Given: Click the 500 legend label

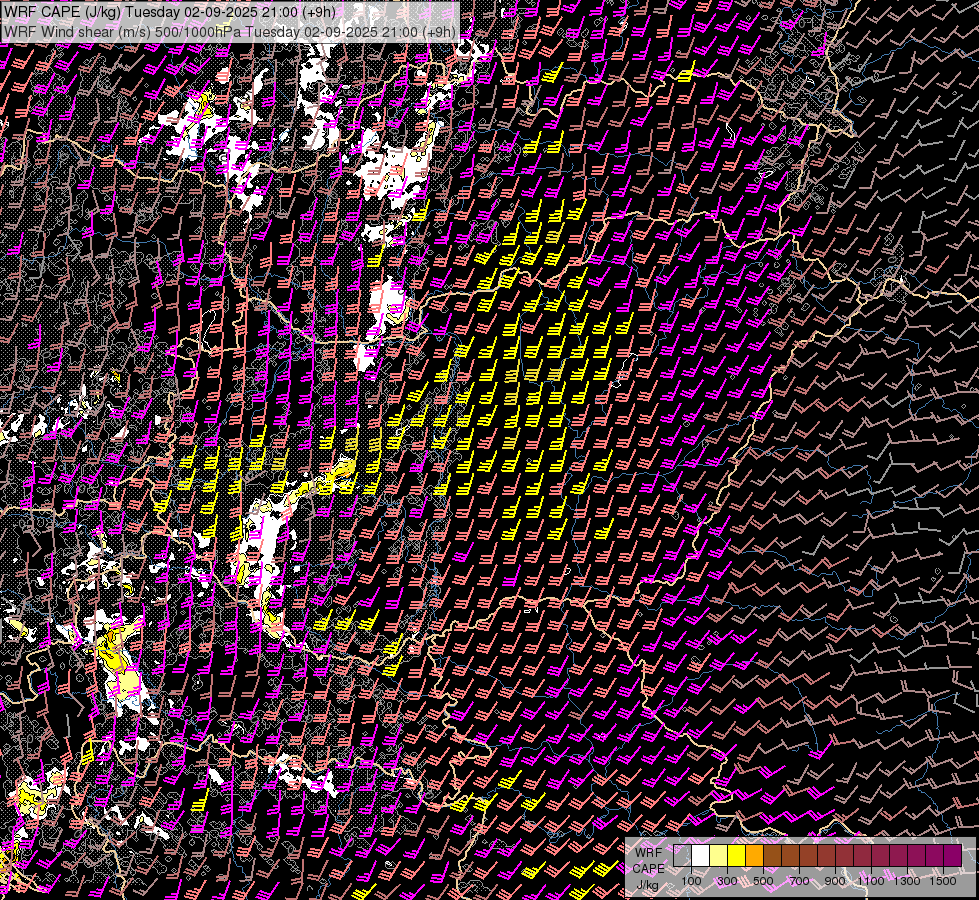Looking at the screenshot, I should tap(763, 881).
